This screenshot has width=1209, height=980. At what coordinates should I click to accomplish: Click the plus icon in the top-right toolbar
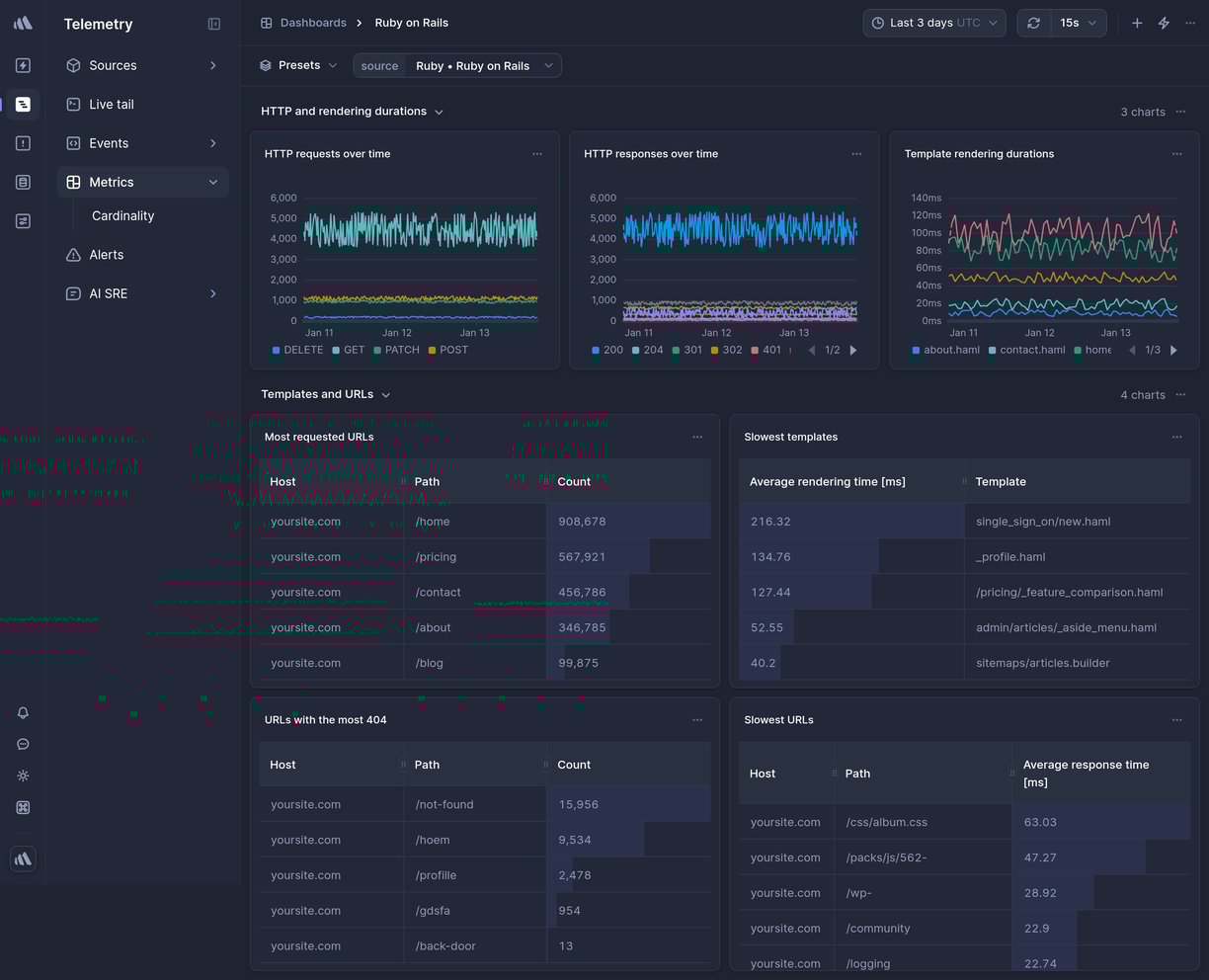tap(1136, 22)
